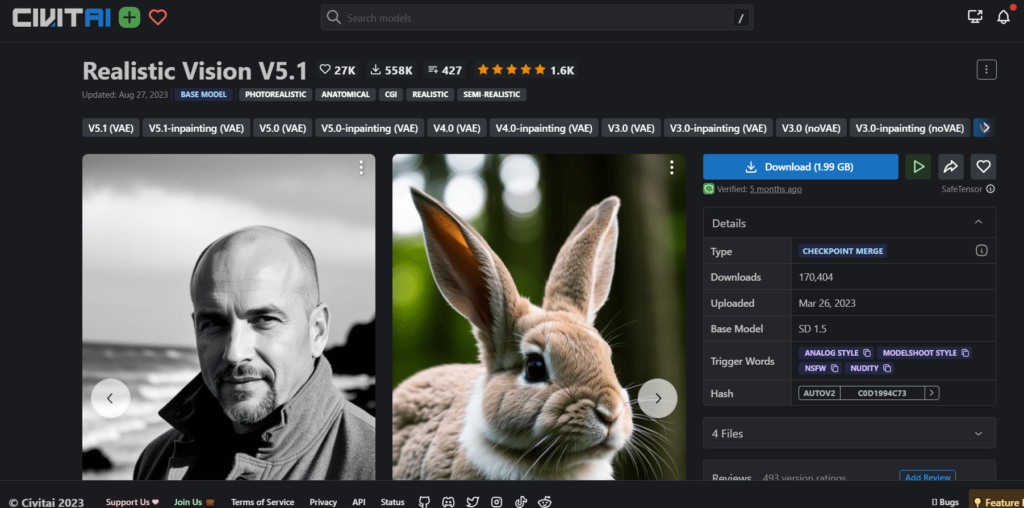
Task: Collapse the Details panel
Action: pyautogui.click(x=978, y=223)
